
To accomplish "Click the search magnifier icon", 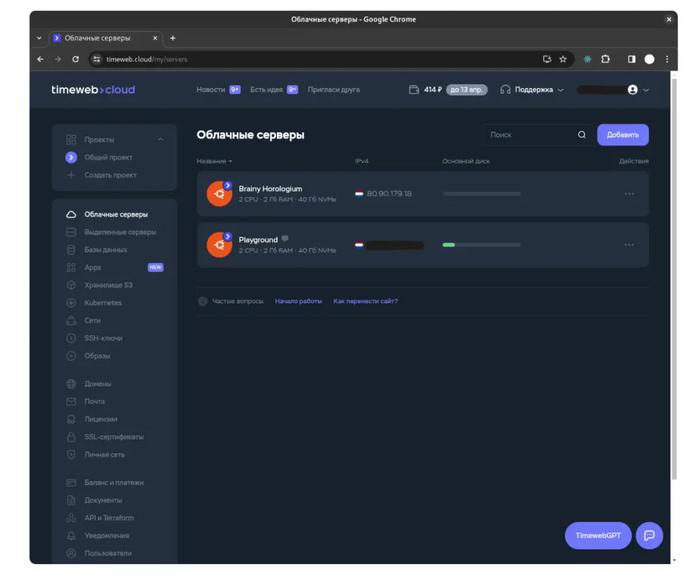I will point(582,135).
